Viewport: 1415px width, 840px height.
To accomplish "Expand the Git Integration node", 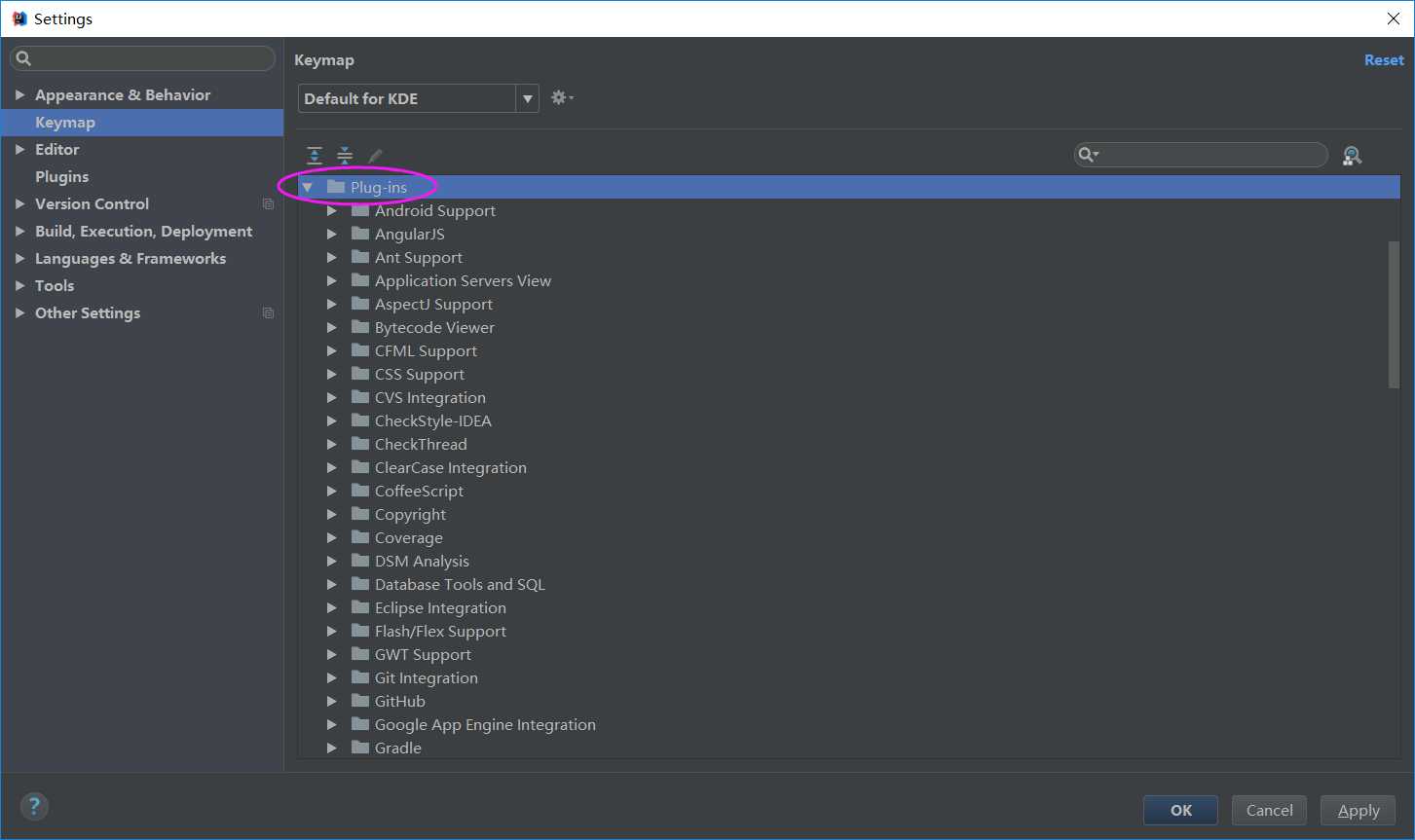I will (x=332, y=677).
